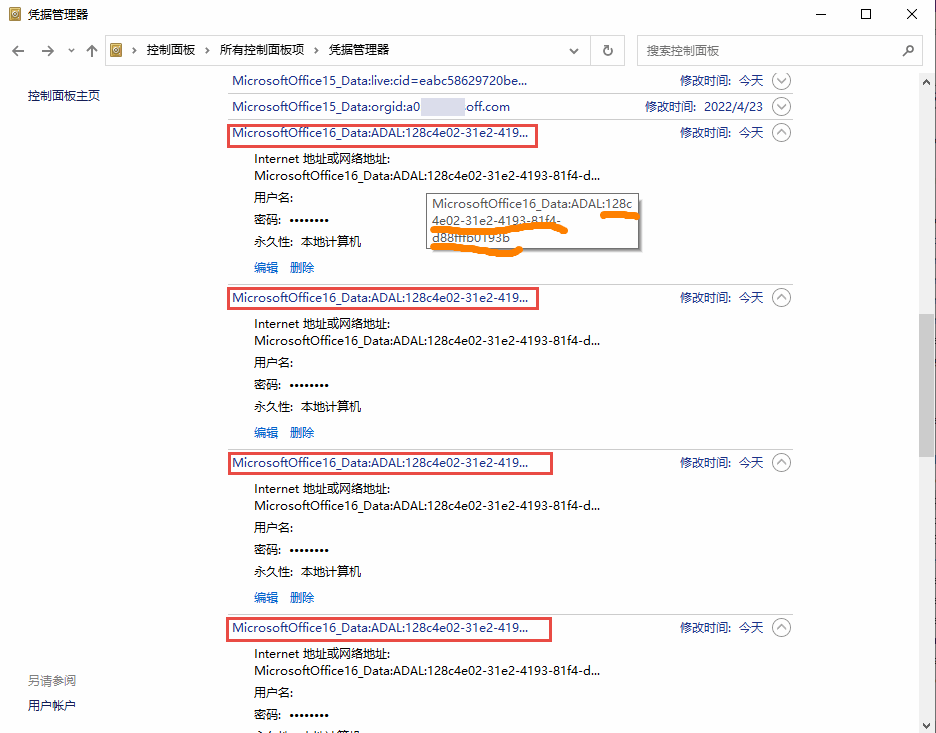Click the scrollbar down arrow
This screenshot has height=733, width=936.
coord(927,724)
